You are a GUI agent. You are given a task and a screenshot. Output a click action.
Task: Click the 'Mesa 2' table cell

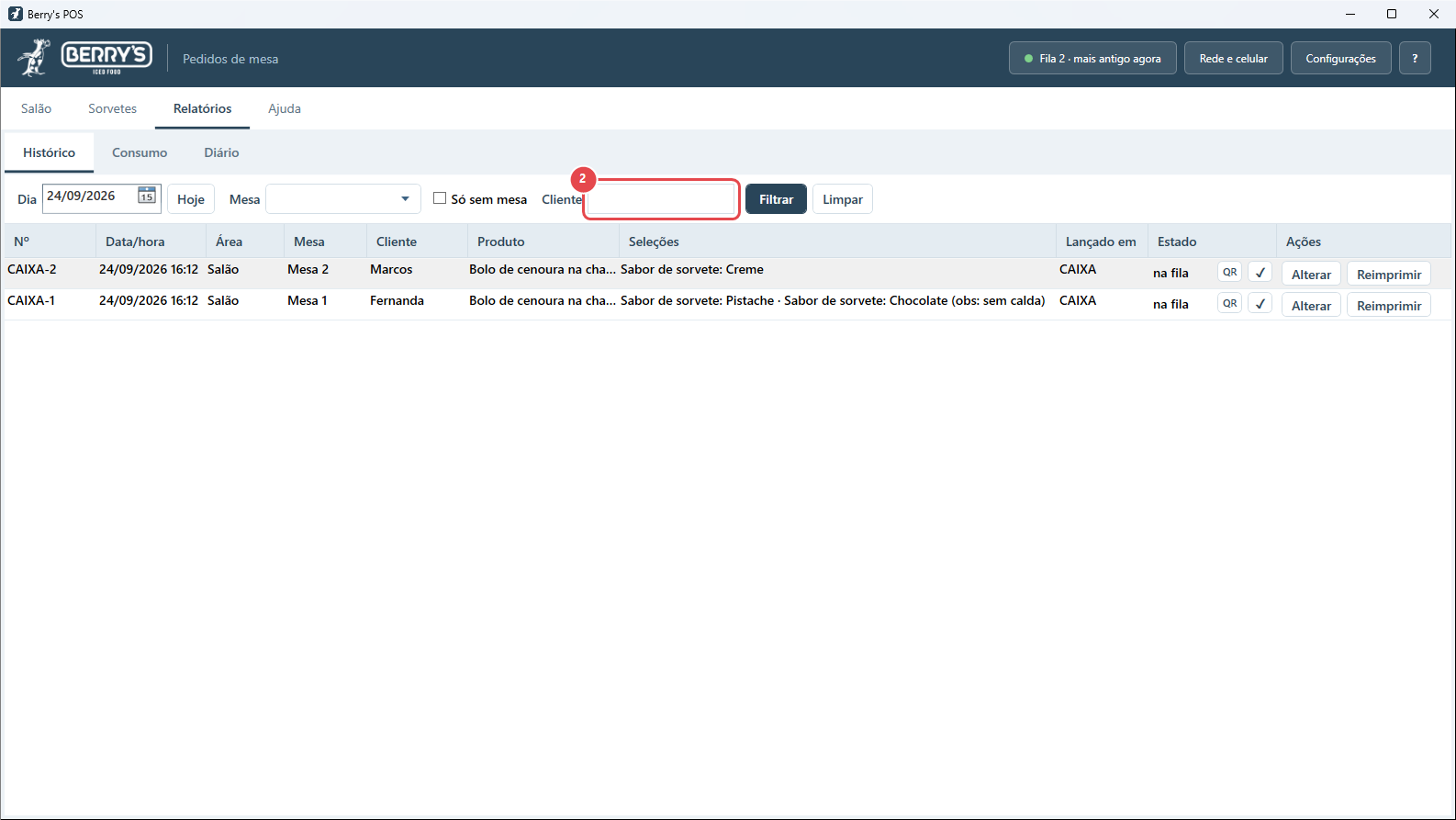point(308,269)
